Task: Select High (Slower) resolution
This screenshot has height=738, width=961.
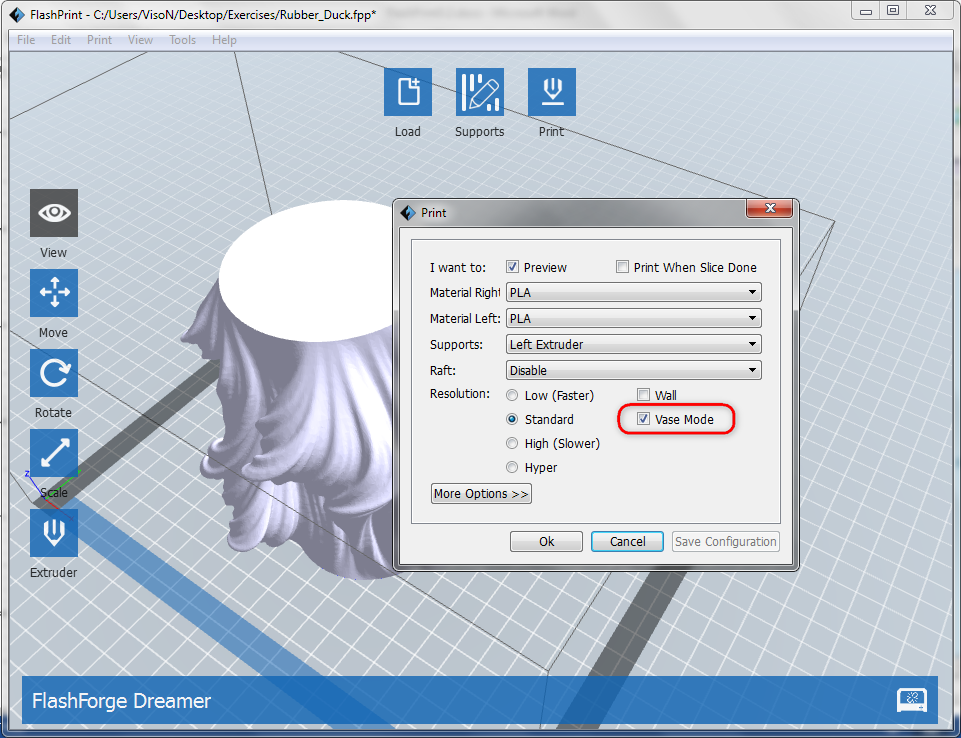Action: pos(512,443)
